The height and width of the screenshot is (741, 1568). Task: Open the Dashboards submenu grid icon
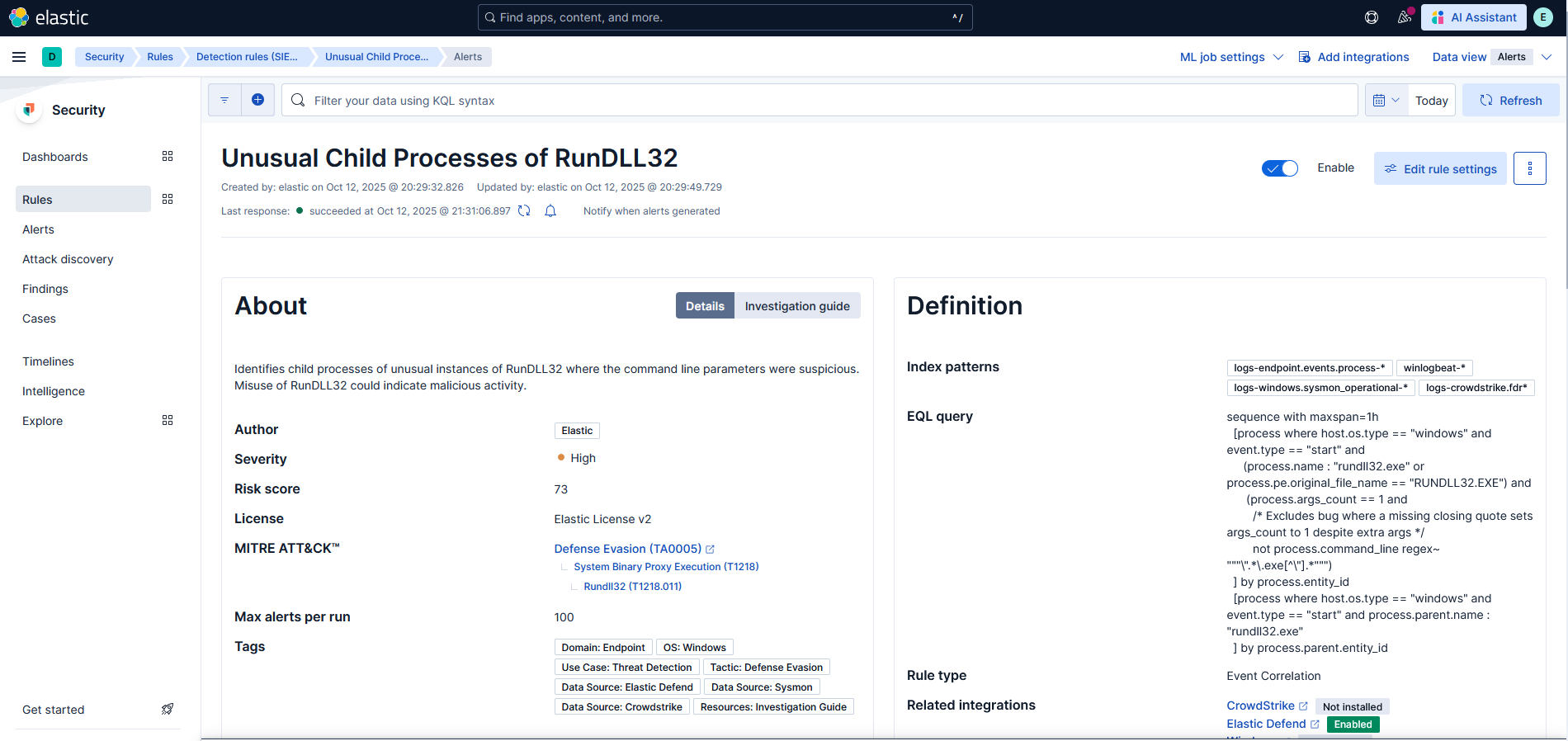(x=168, y=157)
